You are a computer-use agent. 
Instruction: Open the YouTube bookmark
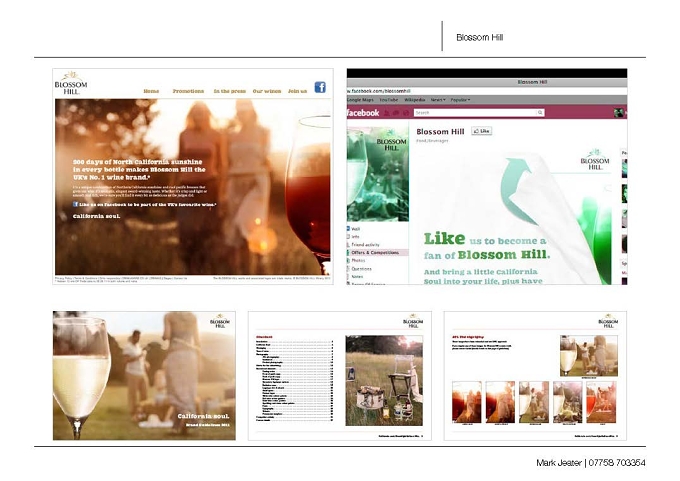click(x=389, y=100)
